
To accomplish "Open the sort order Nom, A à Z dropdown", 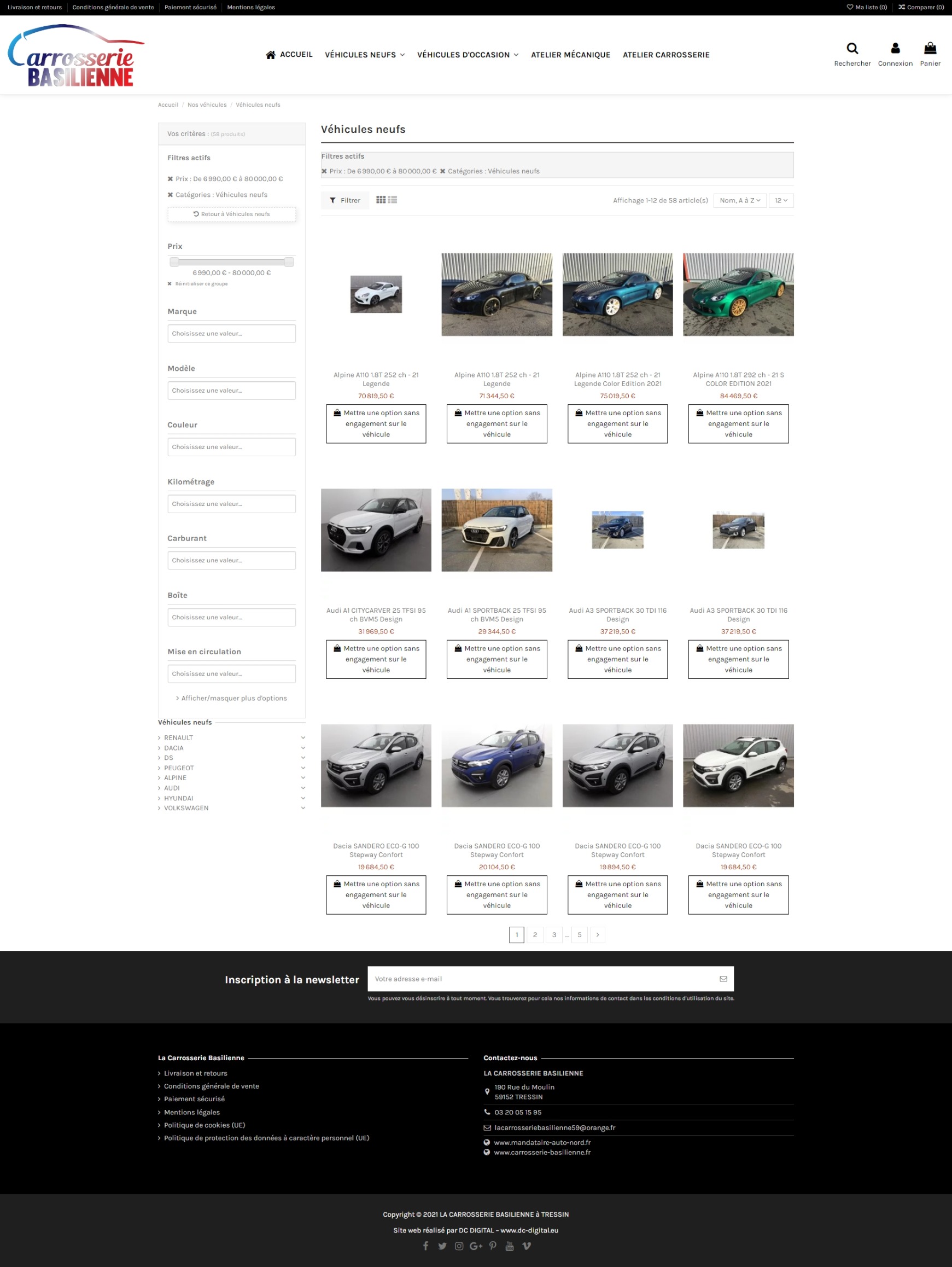I will pos(740,200).
